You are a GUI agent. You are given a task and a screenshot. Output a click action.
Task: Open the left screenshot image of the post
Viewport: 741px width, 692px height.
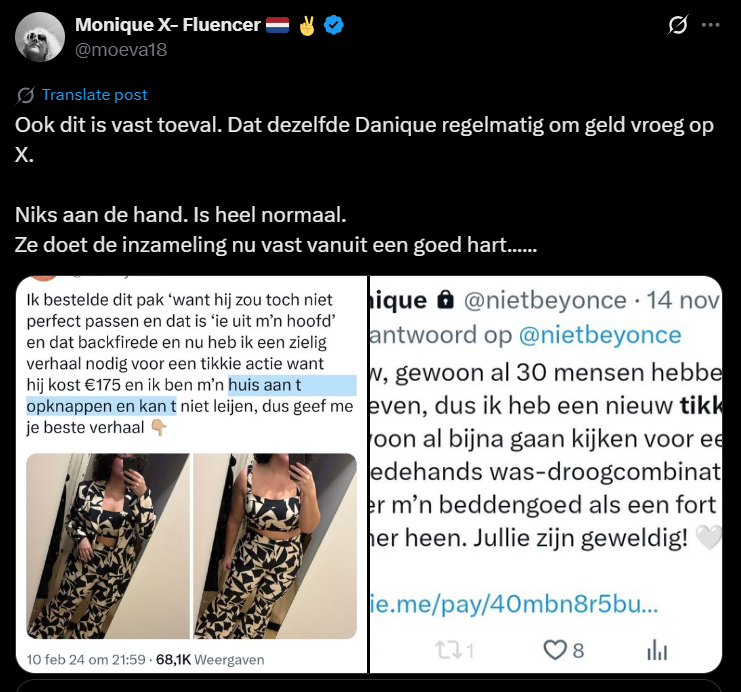click(x=191, y=474)
